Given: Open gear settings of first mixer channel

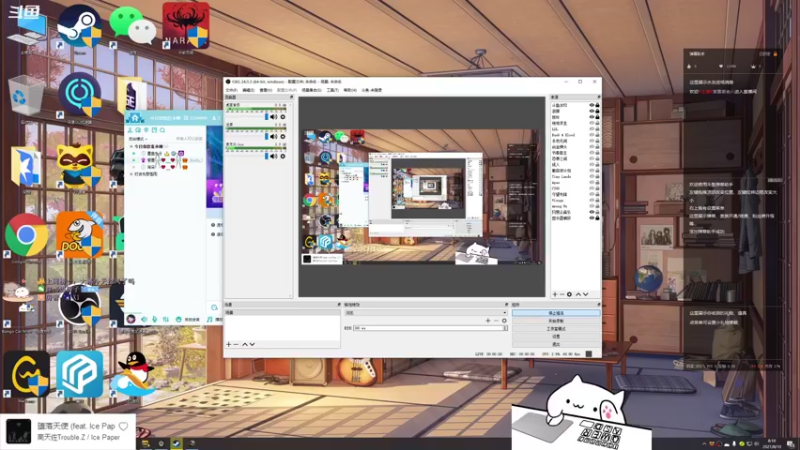Looking at the screenshot, I should pyautogui.click(x=283, y=117).
